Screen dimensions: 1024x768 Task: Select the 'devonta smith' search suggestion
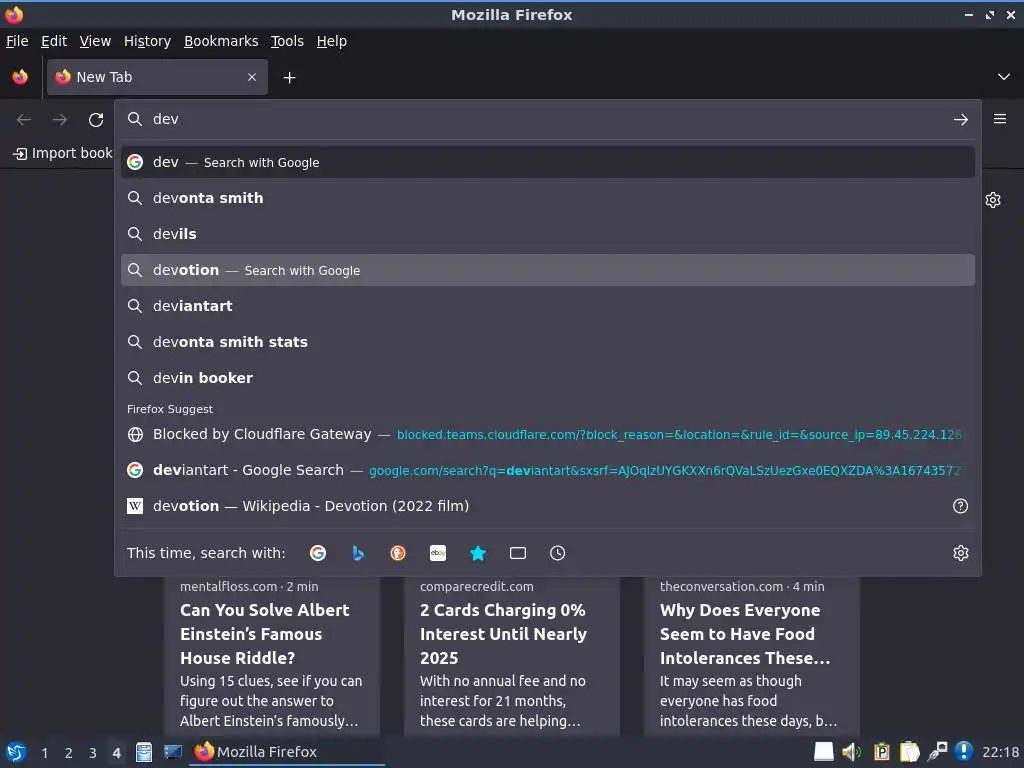click(x=547, y=198)
